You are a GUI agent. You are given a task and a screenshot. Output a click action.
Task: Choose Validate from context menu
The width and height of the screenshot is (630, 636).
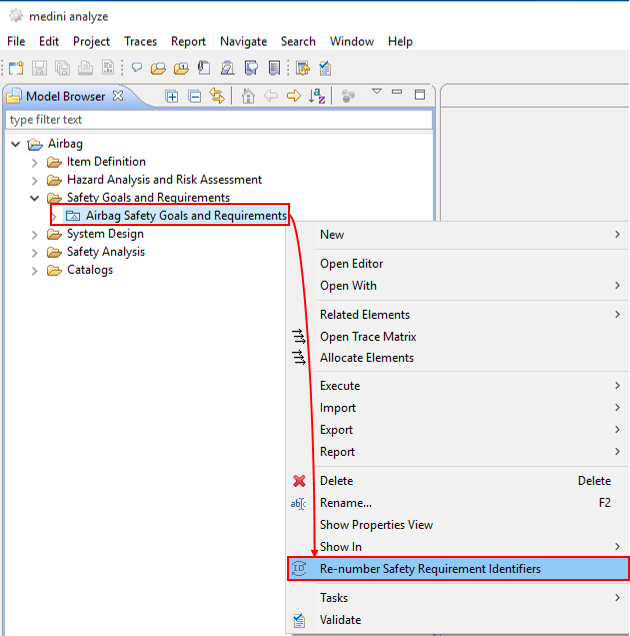pyautogui.click(x=458, y=620)
